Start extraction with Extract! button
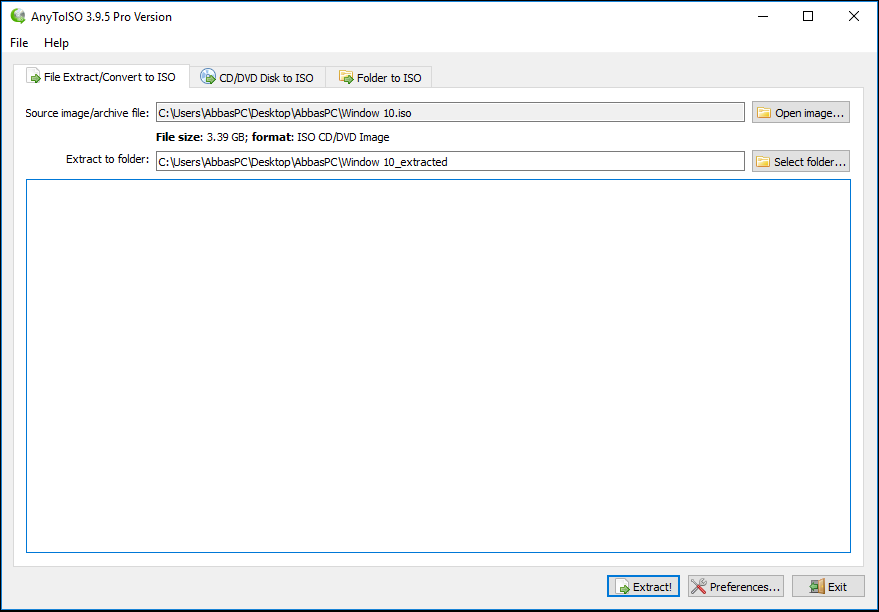The height and width of the screenshot is (612, 879). coord(644,586)
